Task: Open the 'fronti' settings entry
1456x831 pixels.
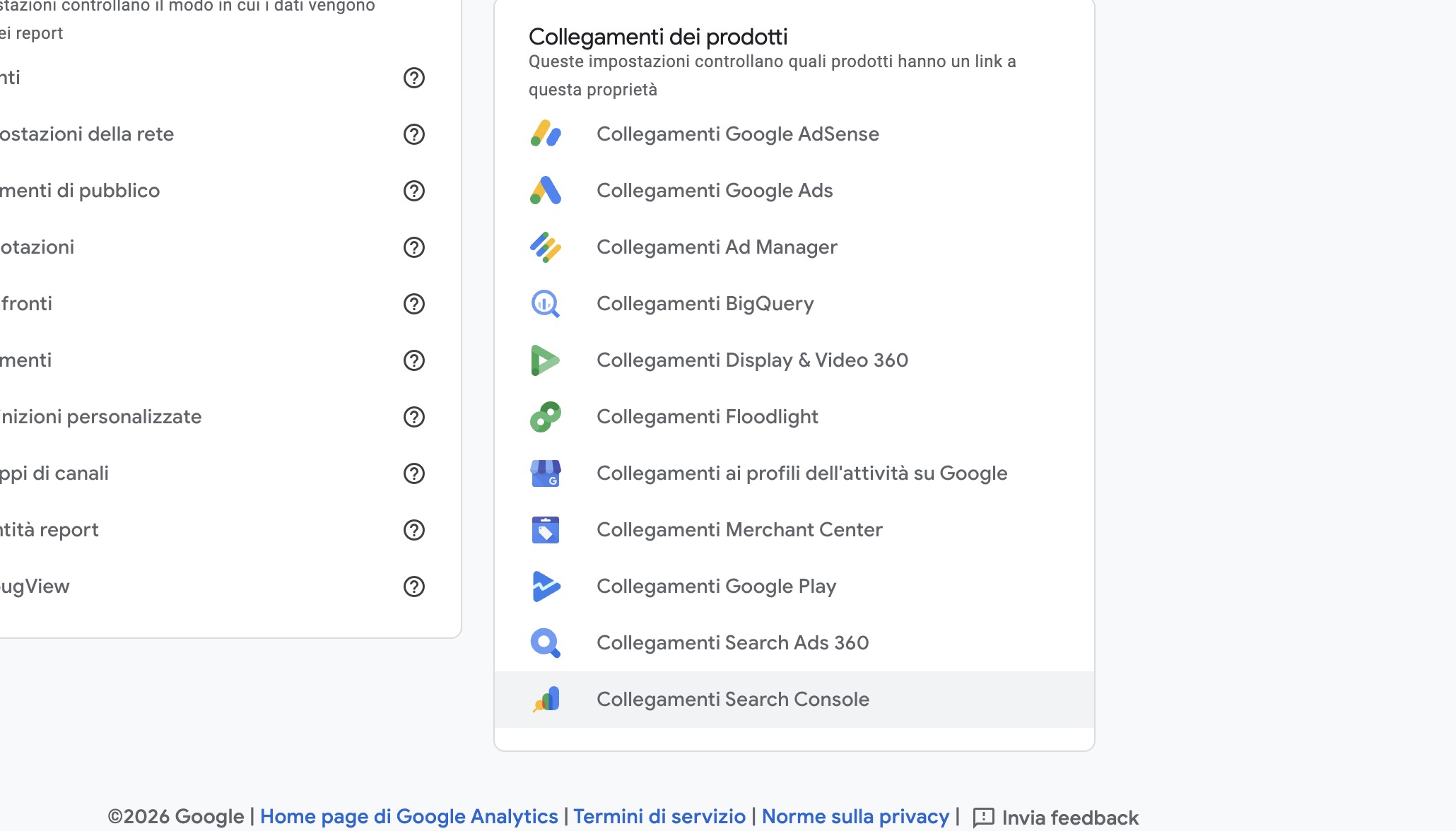Action: (26, 304)
